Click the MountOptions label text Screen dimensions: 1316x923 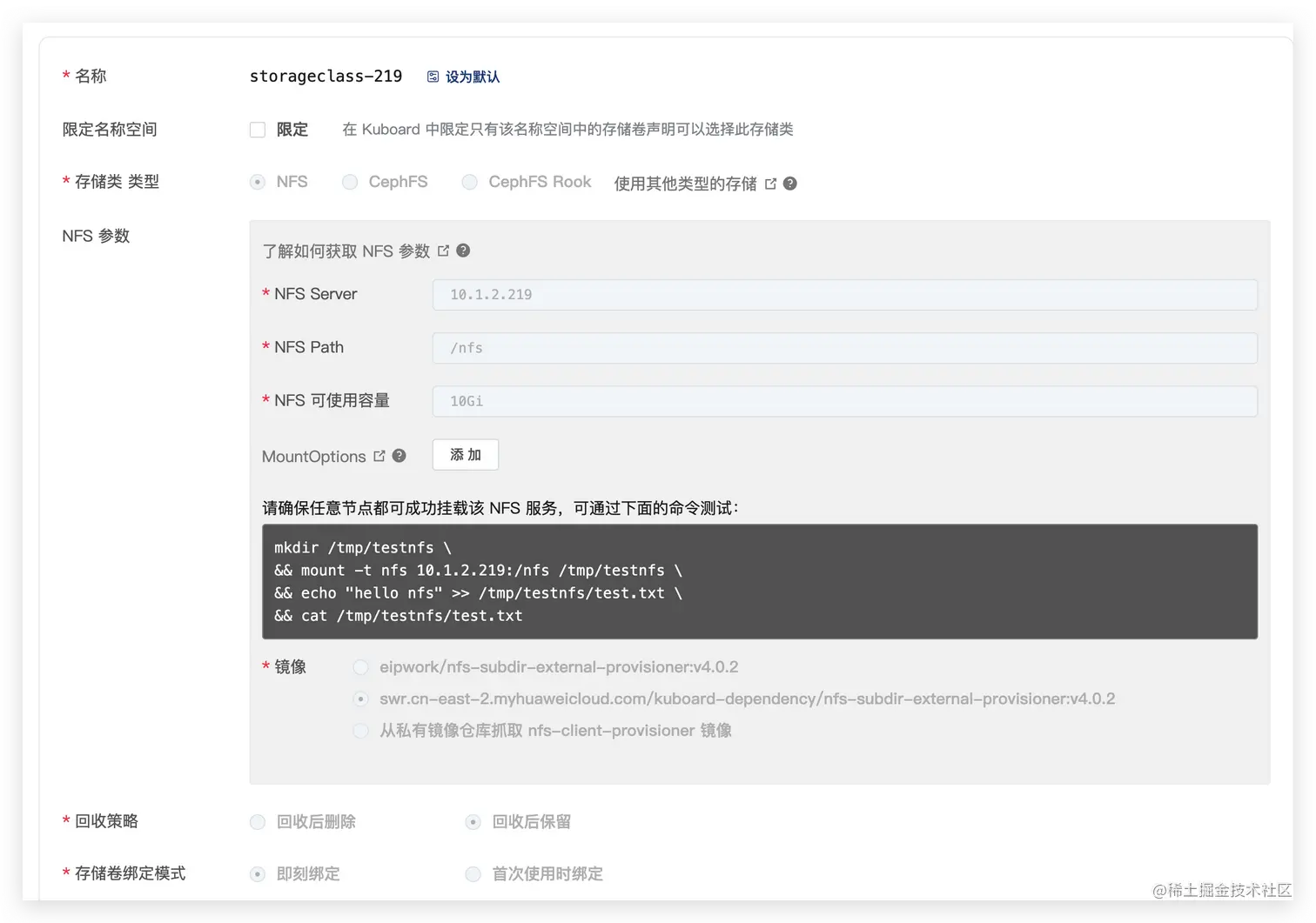tap(314, 457)
